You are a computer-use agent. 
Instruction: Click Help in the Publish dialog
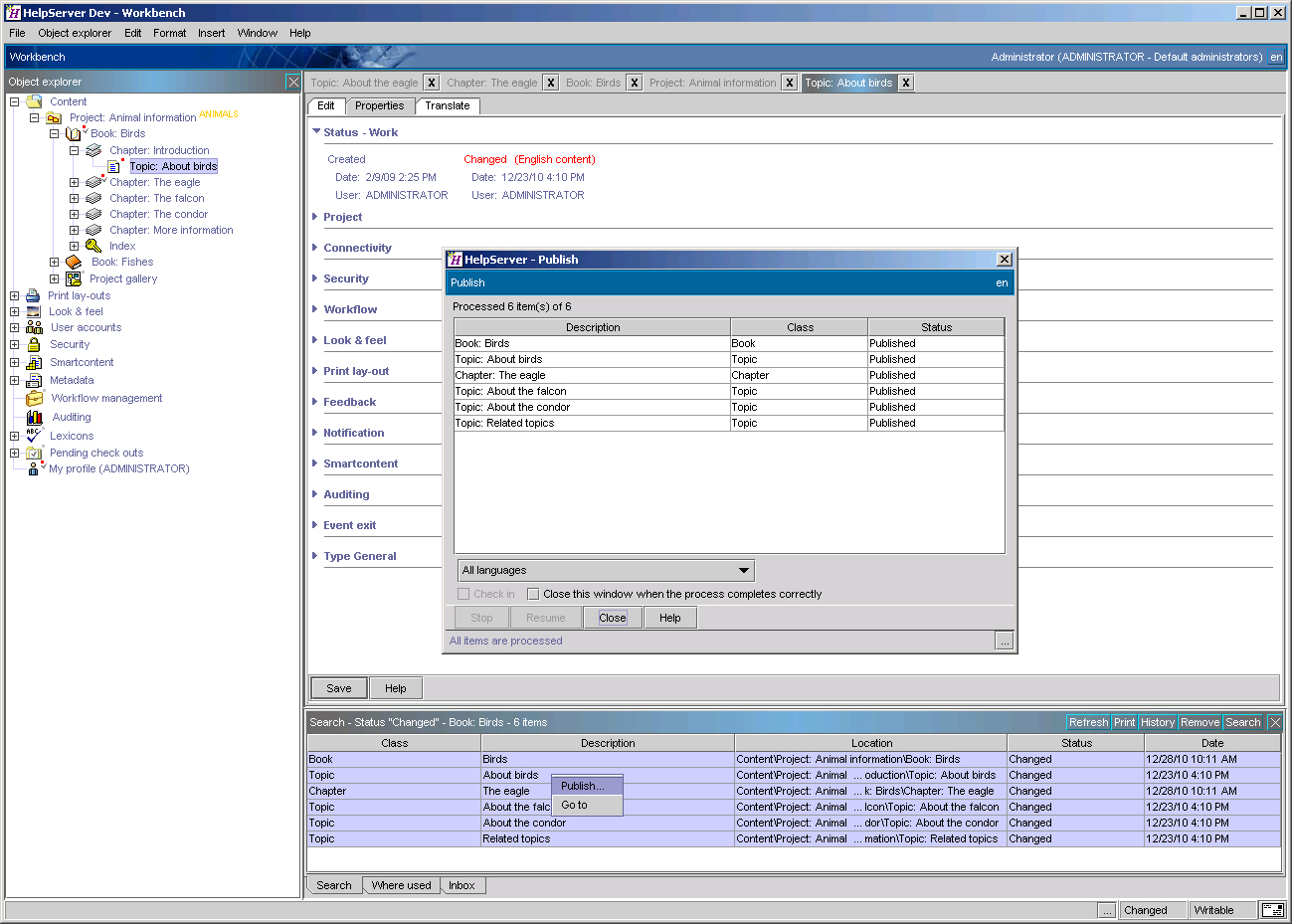coord(670,618)
